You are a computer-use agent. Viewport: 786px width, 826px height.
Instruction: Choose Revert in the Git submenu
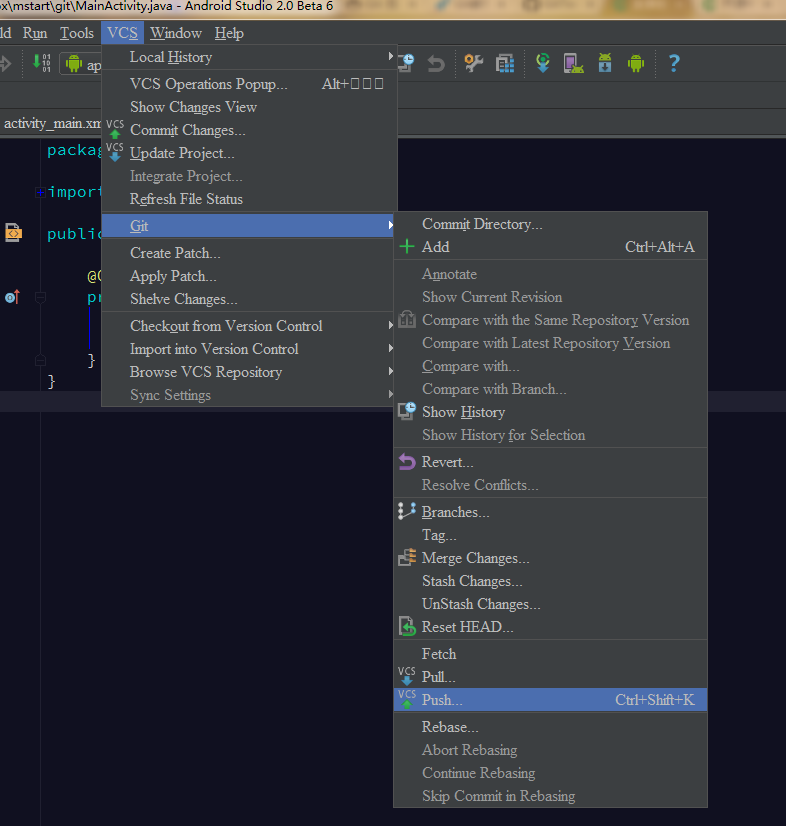pos(551,462)
